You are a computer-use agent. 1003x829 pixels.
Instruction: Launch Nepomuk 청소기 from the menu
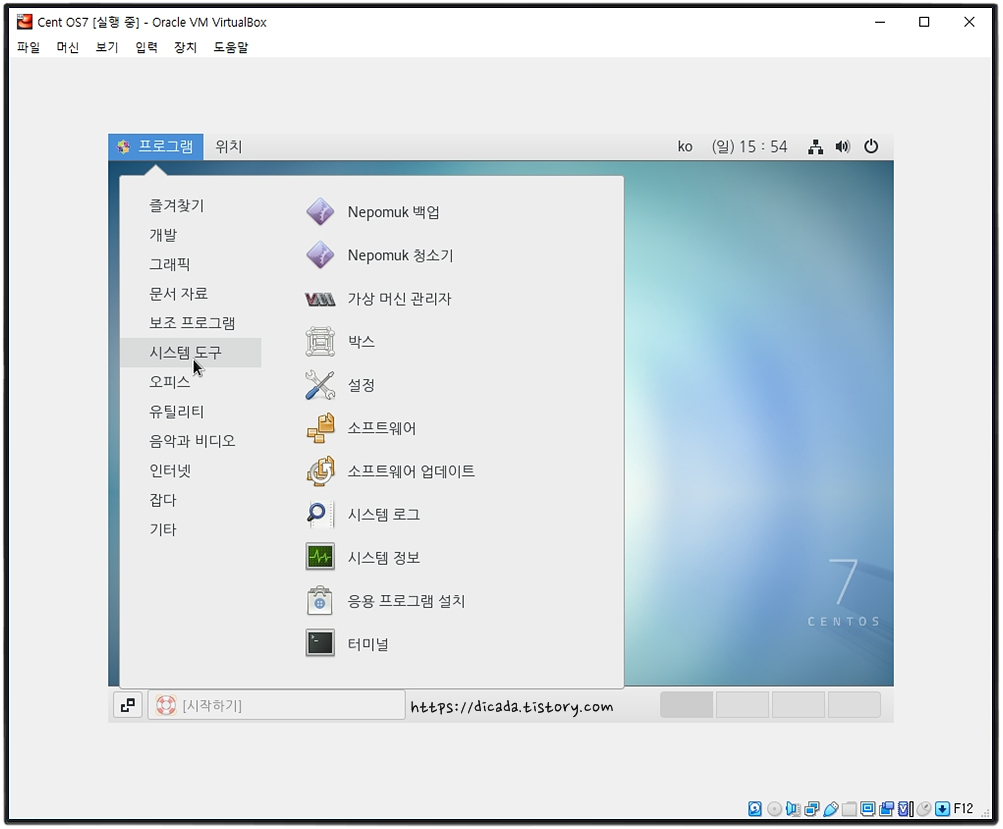(x=379, y=255)
